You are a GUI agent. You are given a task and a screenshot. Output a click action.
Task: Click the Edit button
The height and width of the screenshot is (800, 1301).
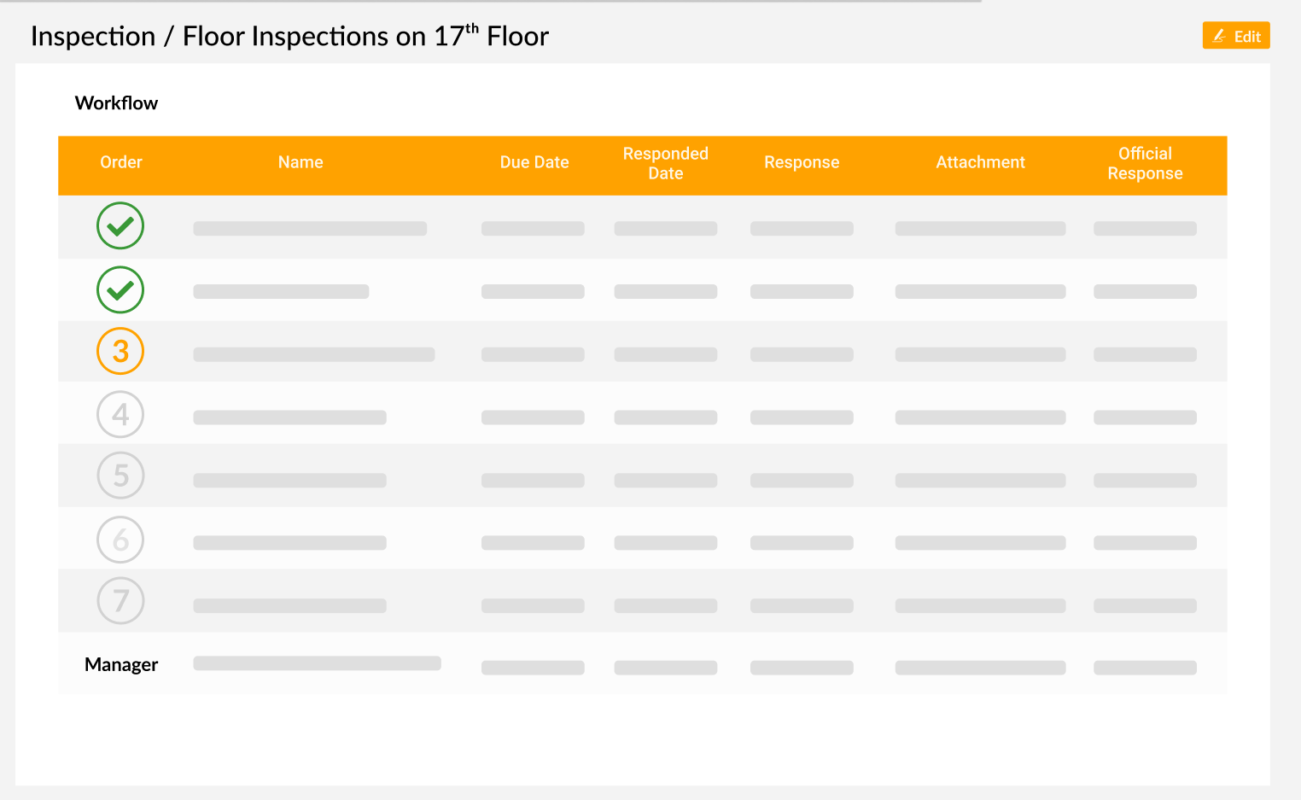click(1236, 35)
